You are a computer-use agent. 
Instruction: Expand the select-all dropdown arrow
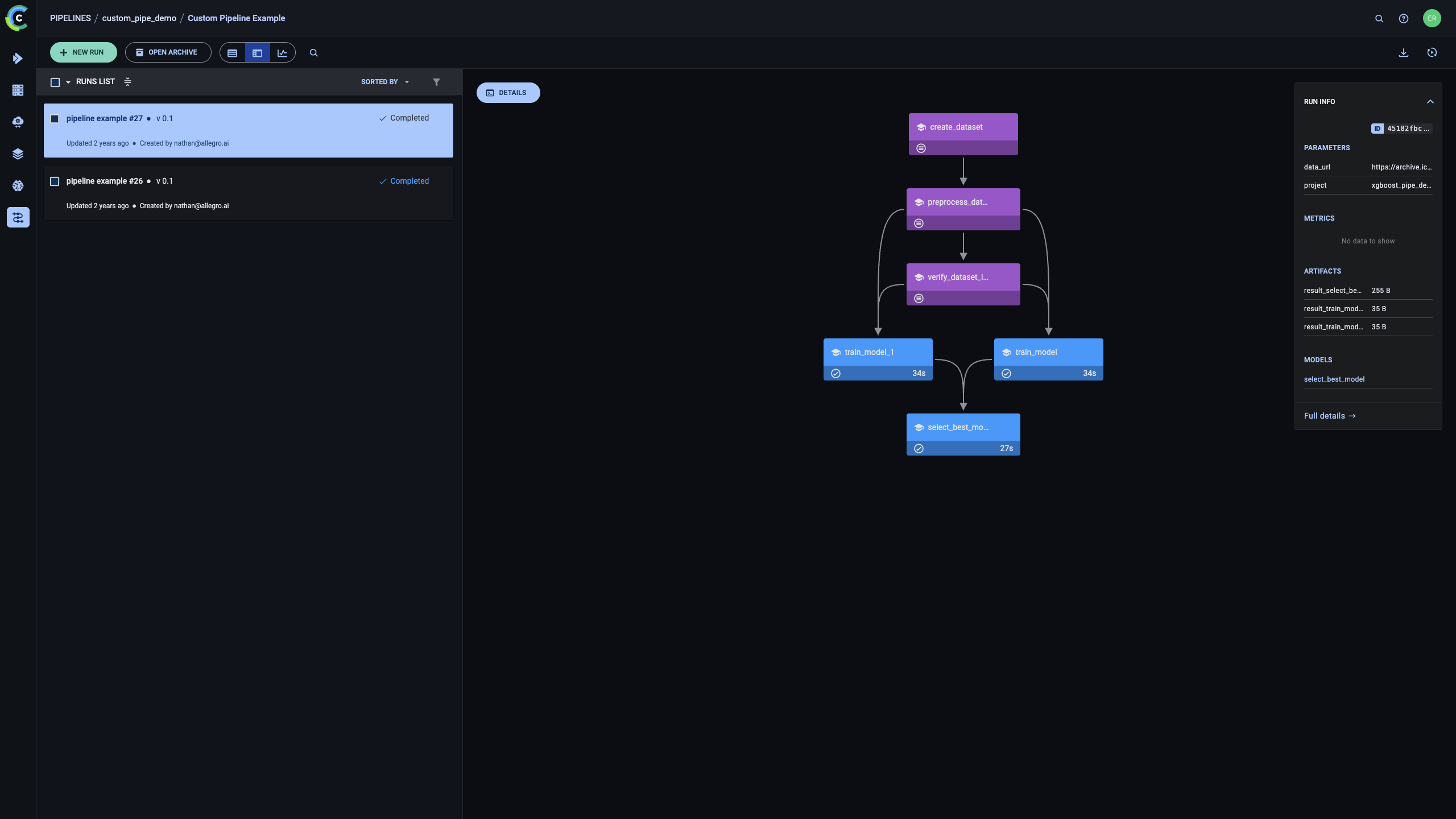pyautogui.click(x=68, y=82)
